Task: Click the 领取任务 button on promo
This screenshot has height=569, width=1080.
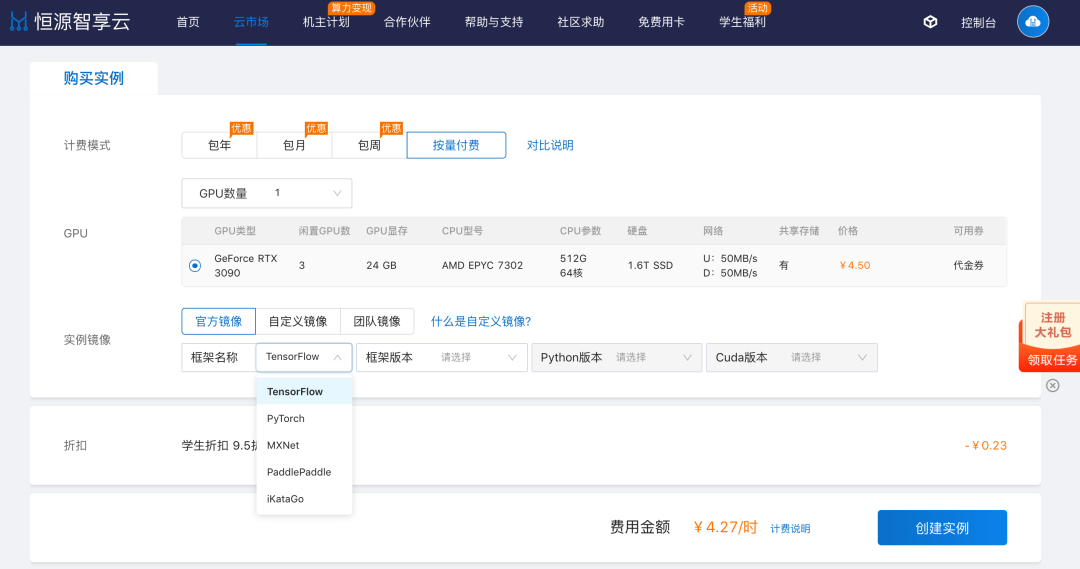Action: click(1052, 360)
